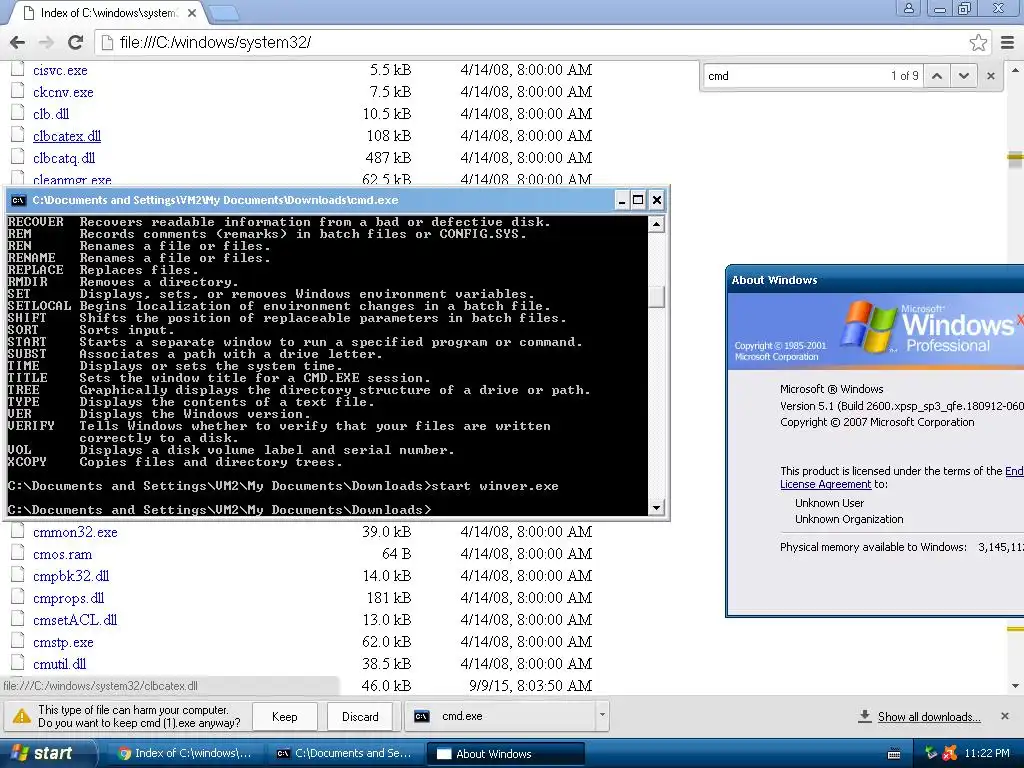Open cisvc.exe file link
Viewport: 1024px width, 768px height.
point(60,70)
